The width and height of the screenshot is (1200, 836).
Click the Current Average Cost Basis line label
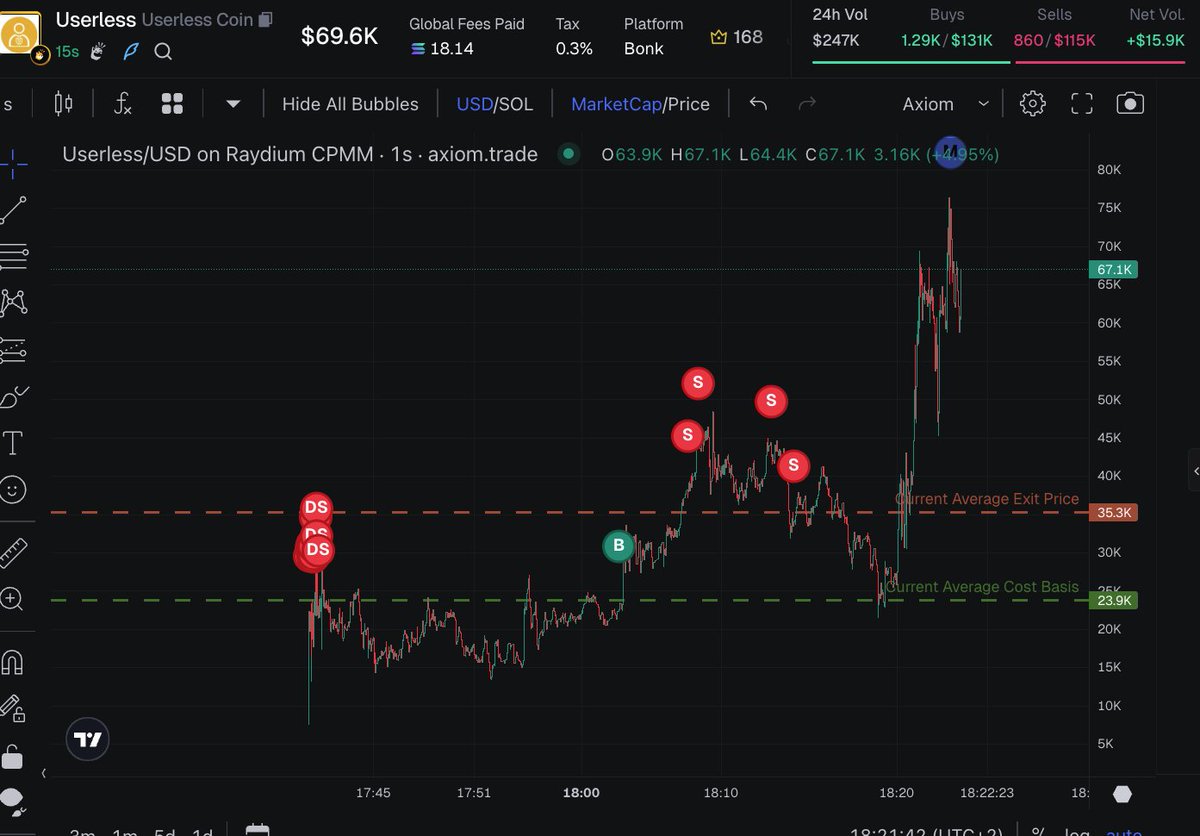tap(982, 587)
